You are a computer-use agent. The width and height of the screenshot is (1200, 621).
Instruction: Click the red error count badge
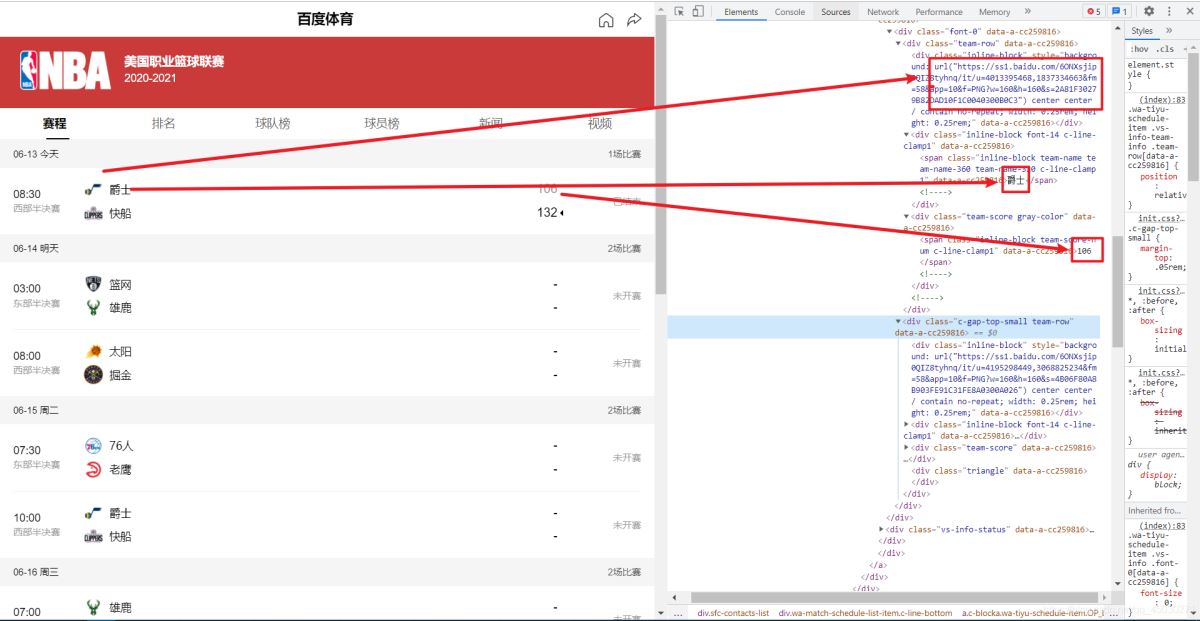(1094, 11)
